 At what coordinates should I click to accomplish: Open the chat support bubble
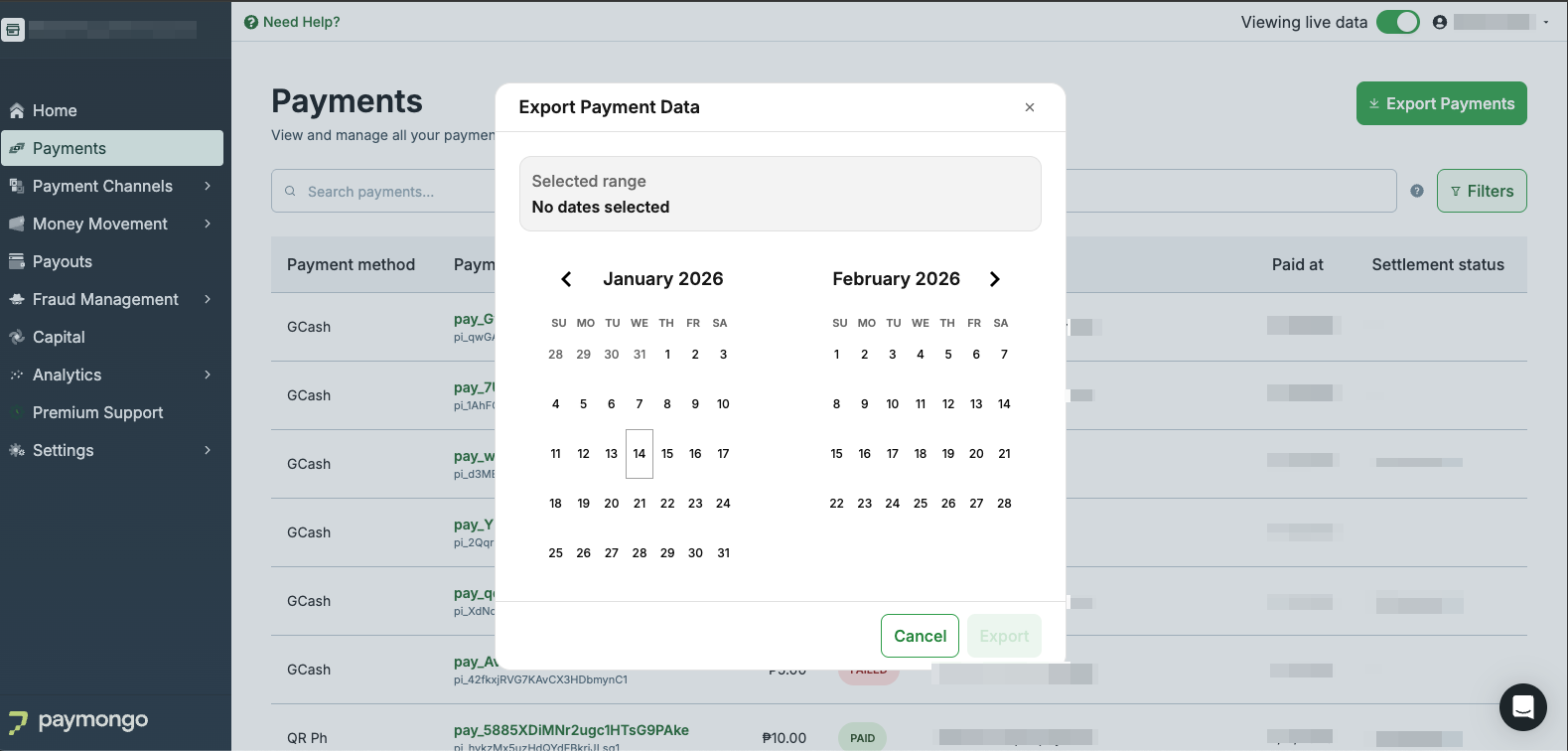[1522, 707]
